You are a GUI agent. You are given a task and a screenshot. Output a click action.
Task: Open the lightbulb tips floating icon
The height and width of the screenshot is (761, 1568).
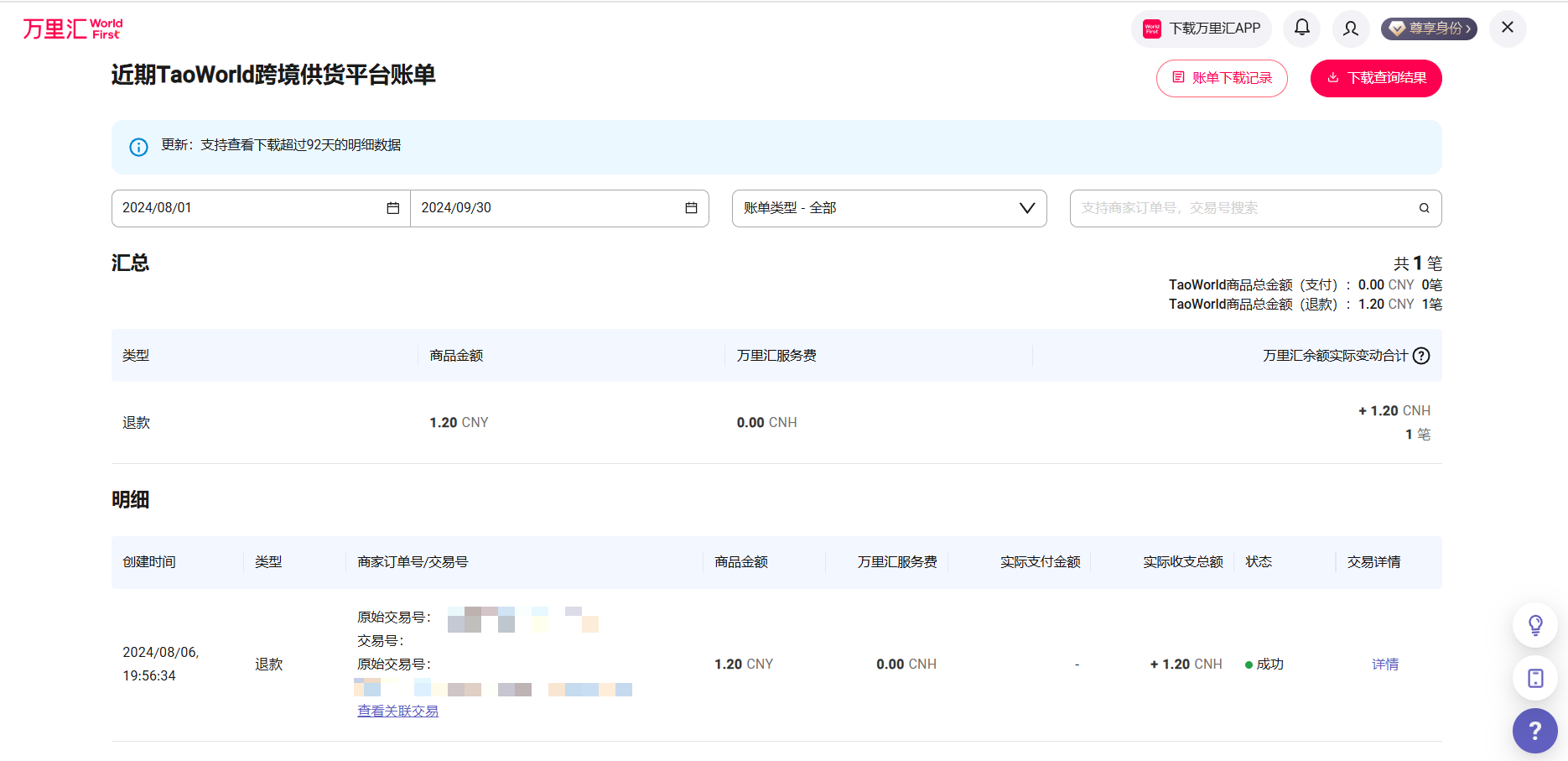pyautogui.click(x=1534, y=625)
